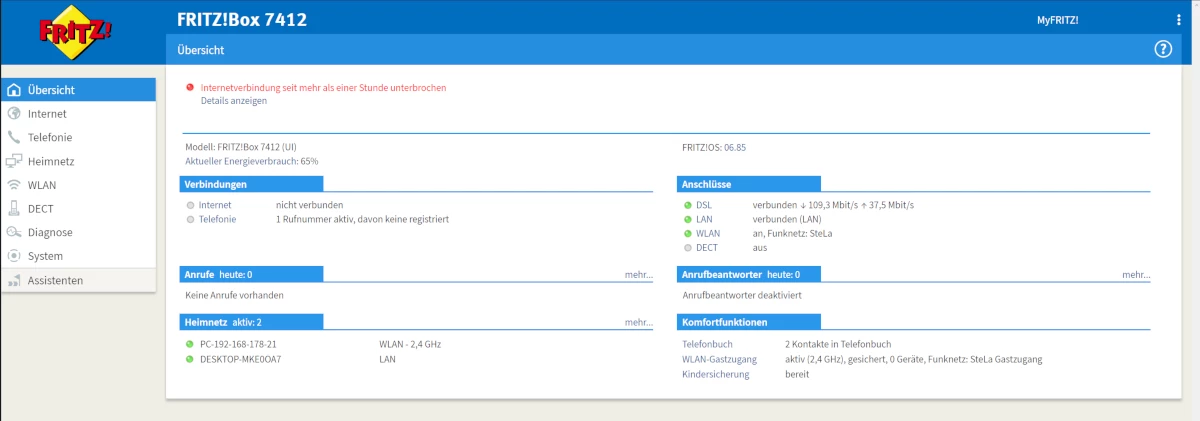Screen dimensions: 1200x421
Task: Open help with the question mark icon
Action: [1163, 49]
